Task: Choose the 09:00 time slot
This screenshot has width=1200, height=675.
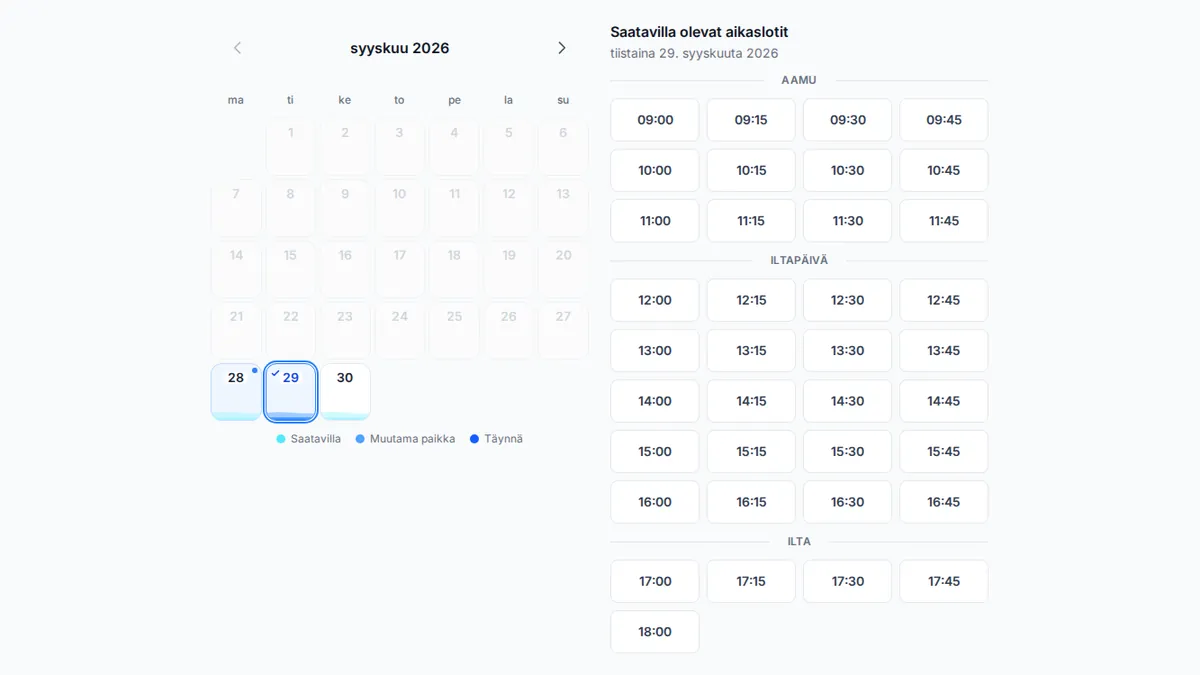Action: click(x=655, y=120)
